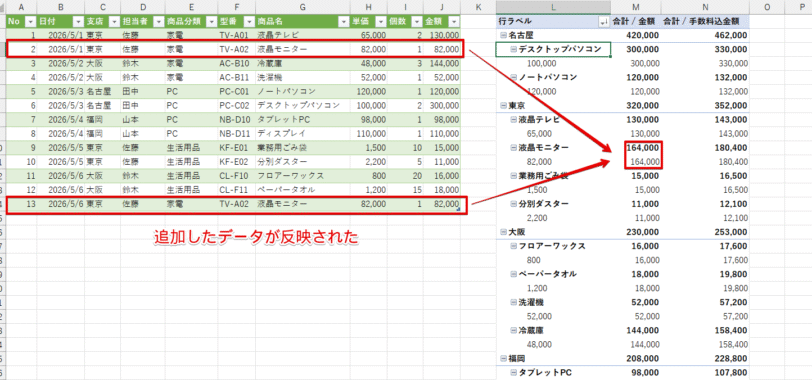Select the 420,000 名古屋 total cell
Screen dimensions: 812x380
[635, 35]
